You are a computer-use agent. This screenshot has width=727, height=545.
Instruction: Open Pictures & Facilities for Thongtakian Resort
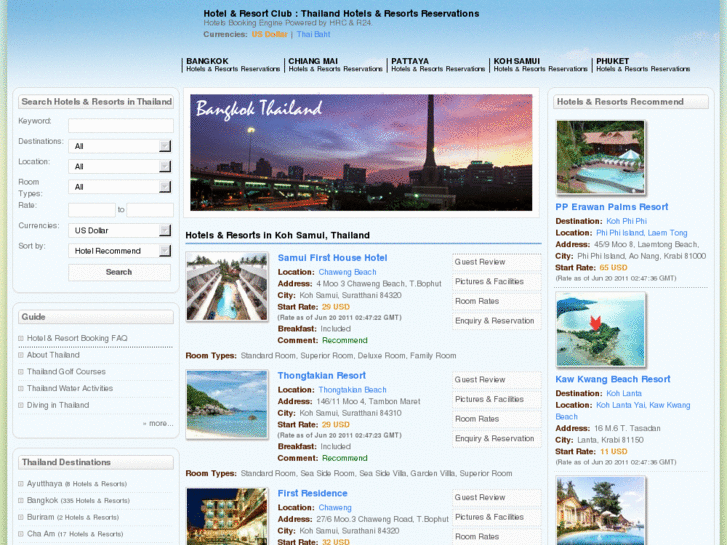pyautogui.click(x=497, y=399)
